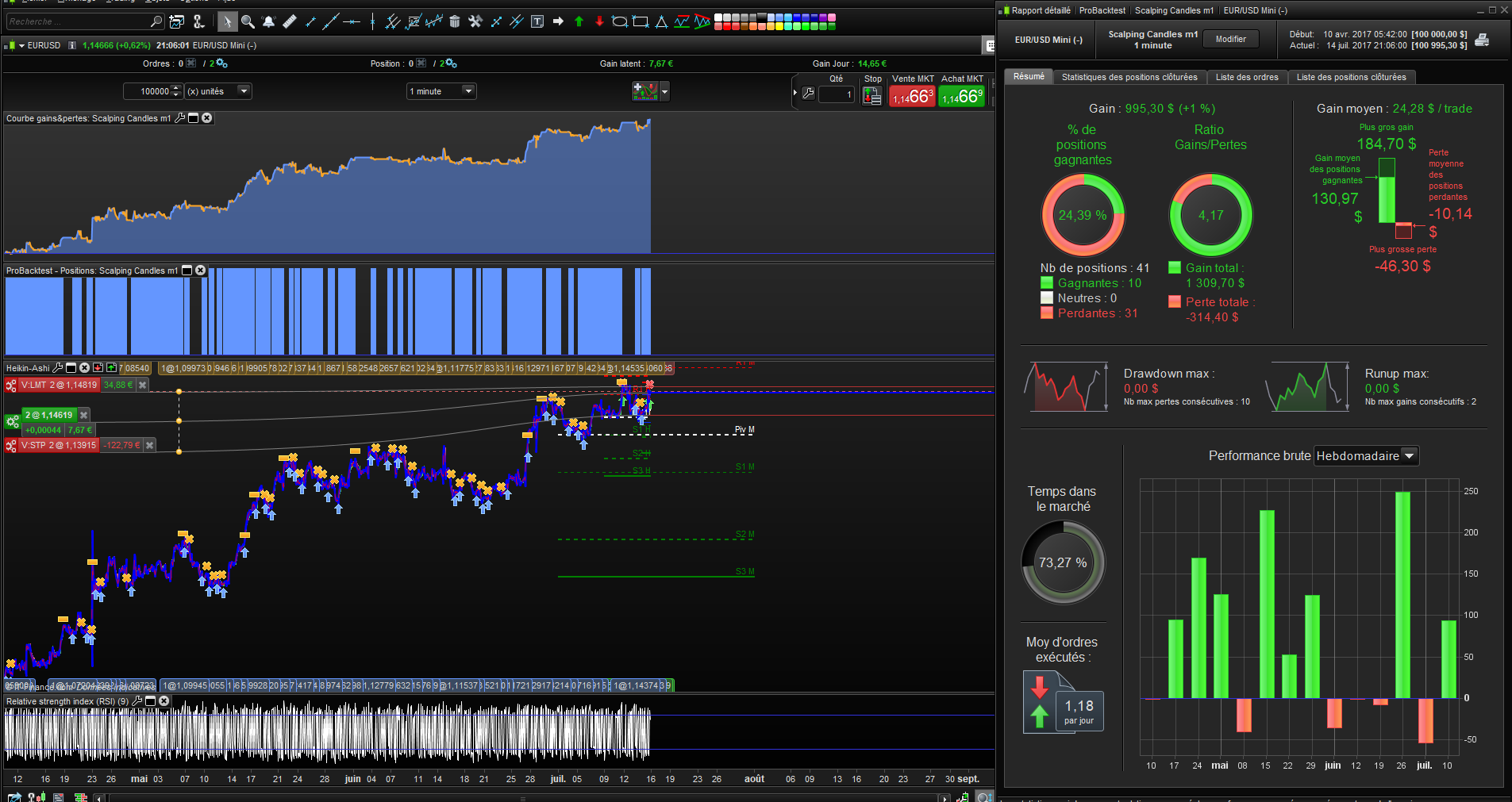Toggle the Stop order mode button
The width and height of the screenshot is (1512, 802).
coord(872,96)
